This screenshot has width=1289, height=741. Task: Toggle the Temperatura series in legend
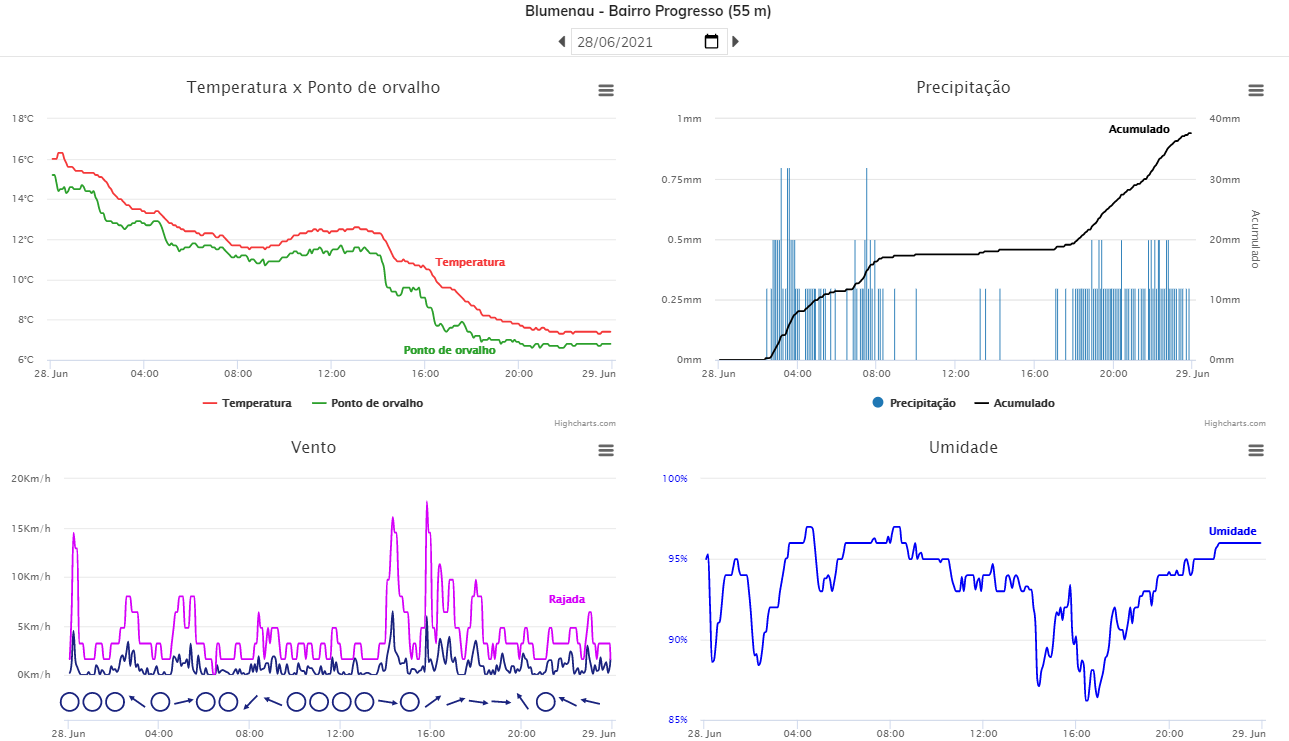(x=247, y=403)
